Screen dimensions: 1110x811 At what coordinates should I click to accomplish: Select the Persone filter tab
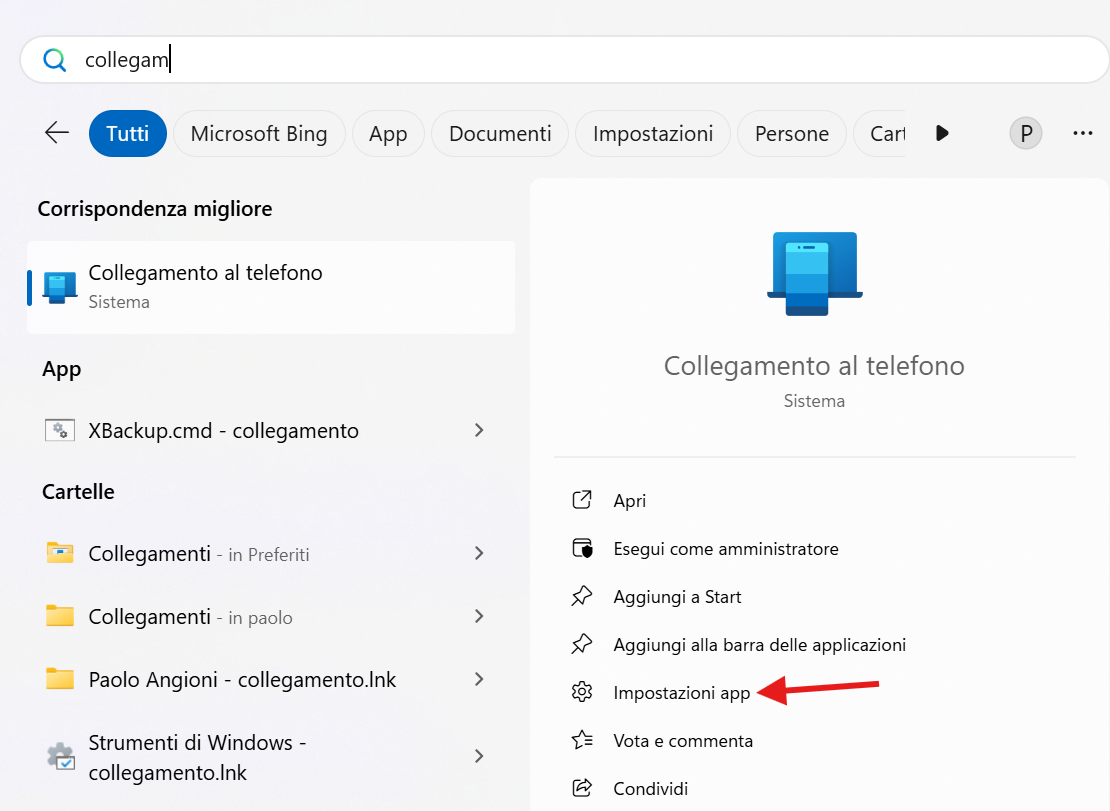pyautogui.click(x=791, y=133)
